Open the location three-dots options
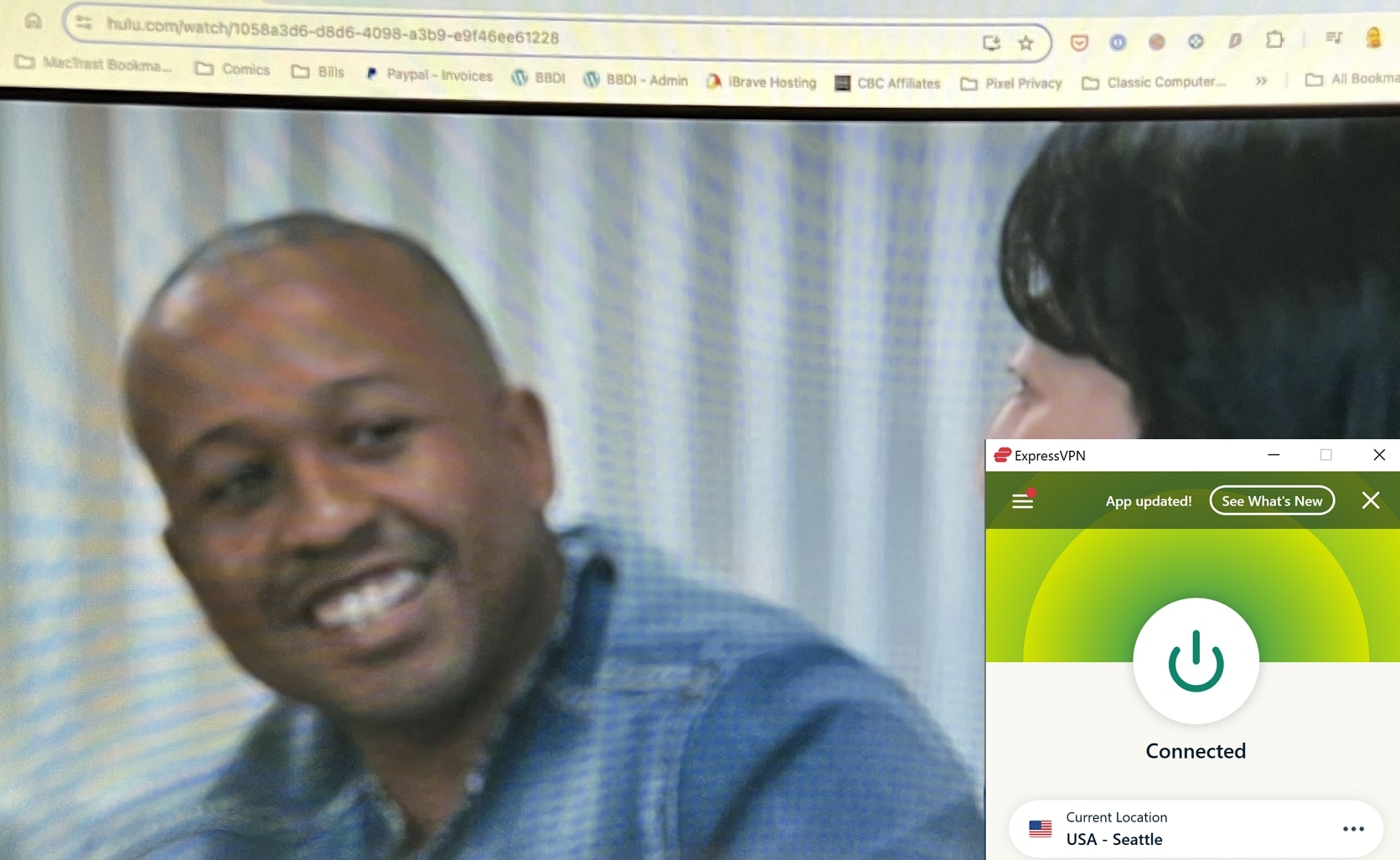Image resolution: width=1400 pixels, height=860 pixels. [x=1353, y=829]
